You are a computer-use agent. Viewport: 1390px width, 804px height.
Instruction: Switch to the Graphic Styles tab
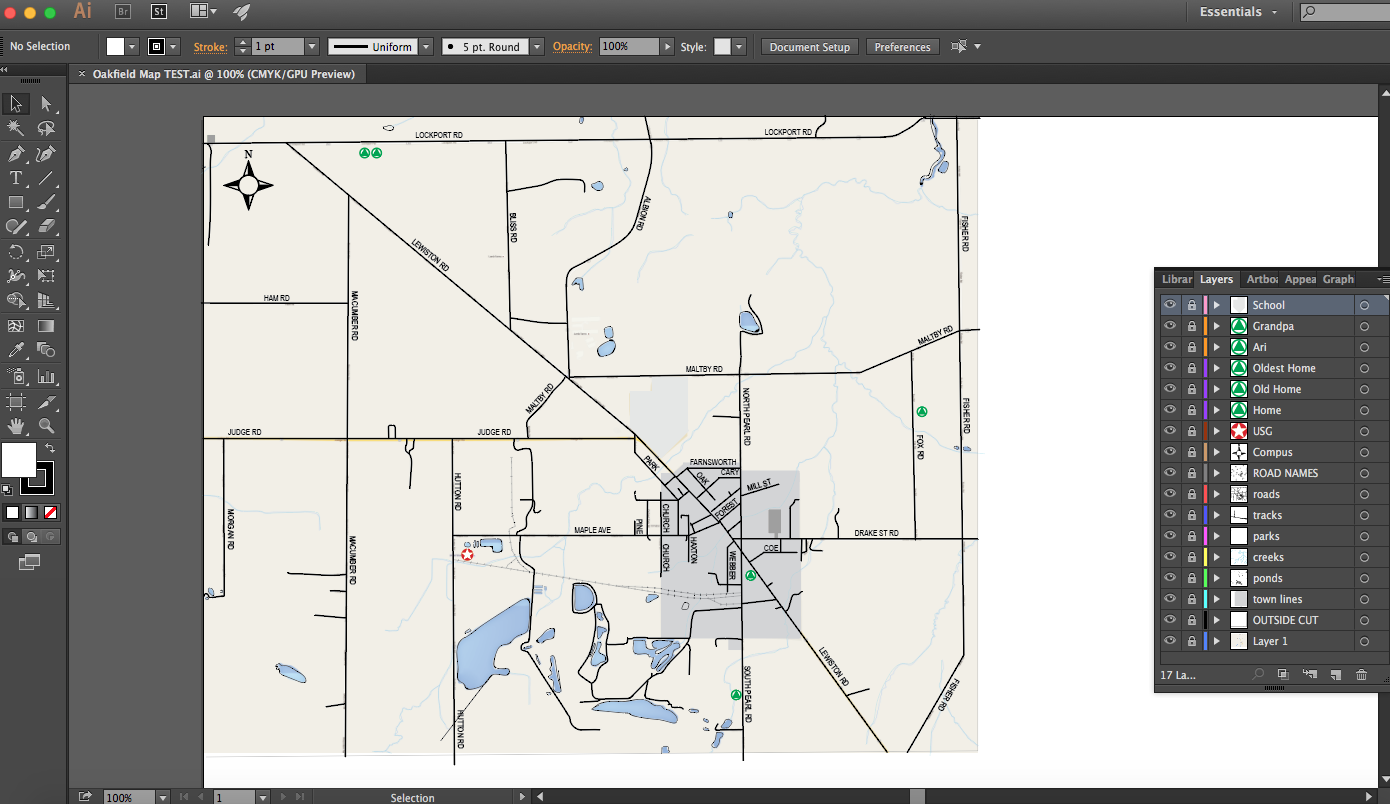click(x=1338, y=279)
